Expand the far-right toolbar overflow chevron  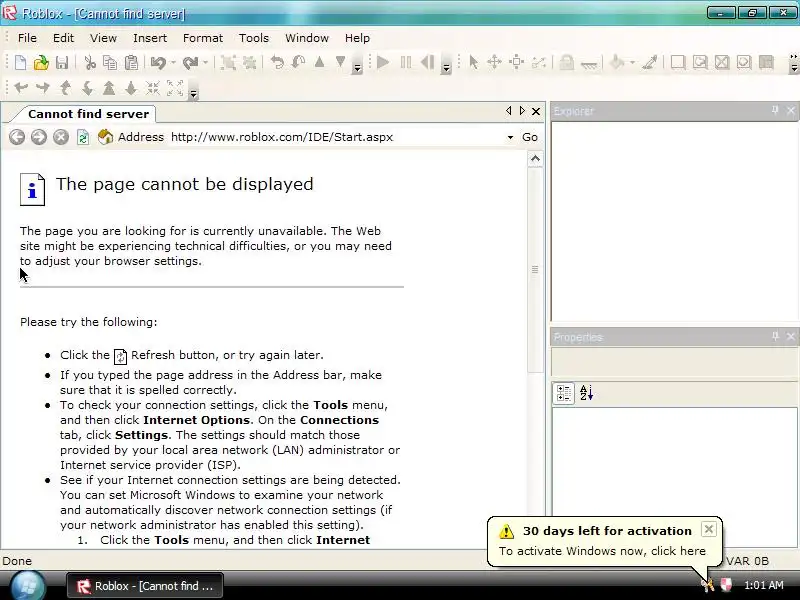coord(793,63)
